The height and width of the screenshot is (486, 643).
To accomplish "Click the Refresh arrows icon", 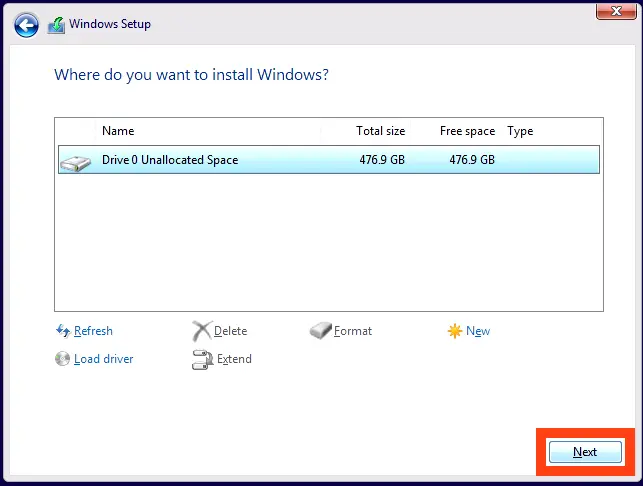I will coord(63,331).
